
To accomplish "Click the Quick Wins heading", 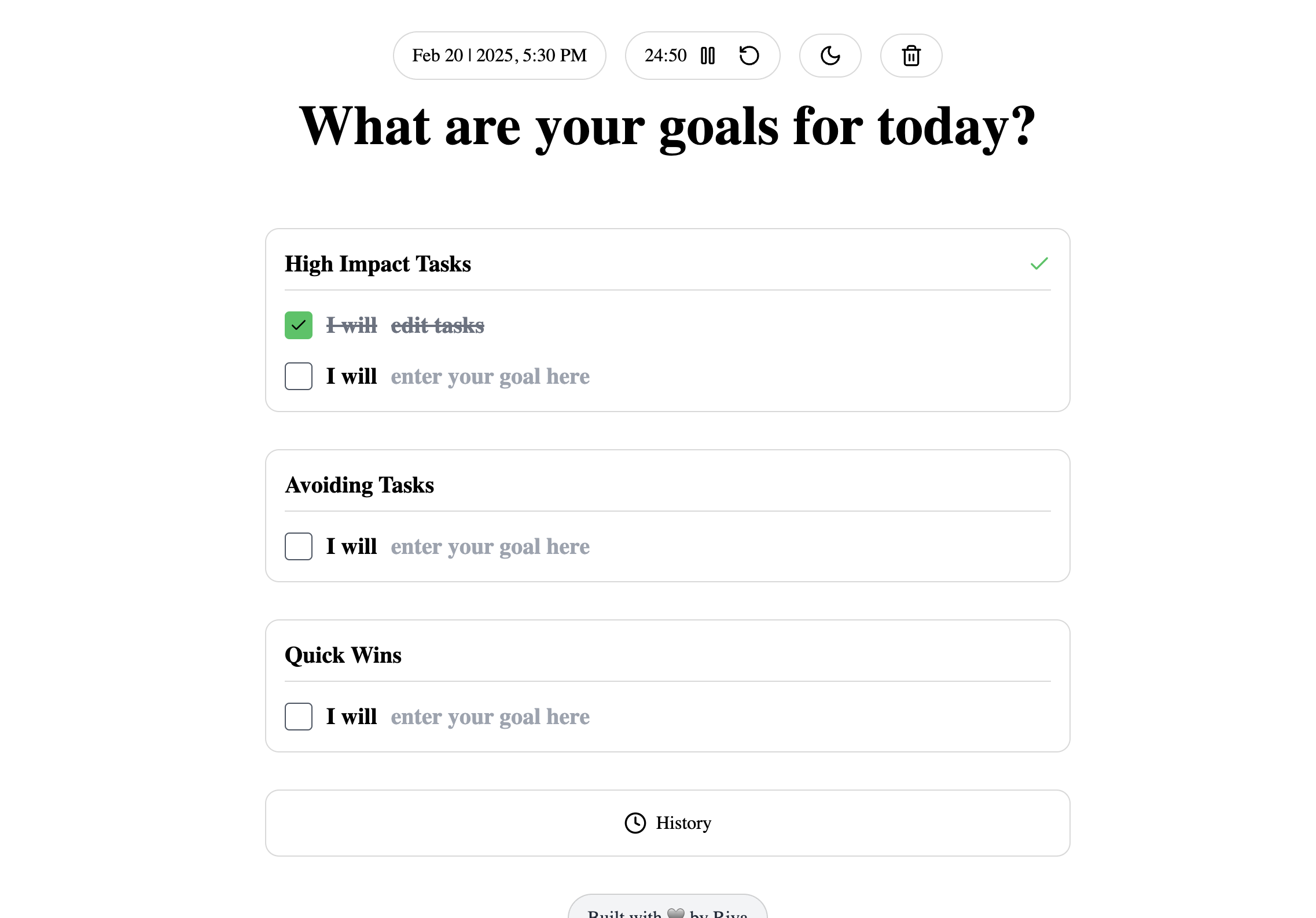I will coord(343,655).
